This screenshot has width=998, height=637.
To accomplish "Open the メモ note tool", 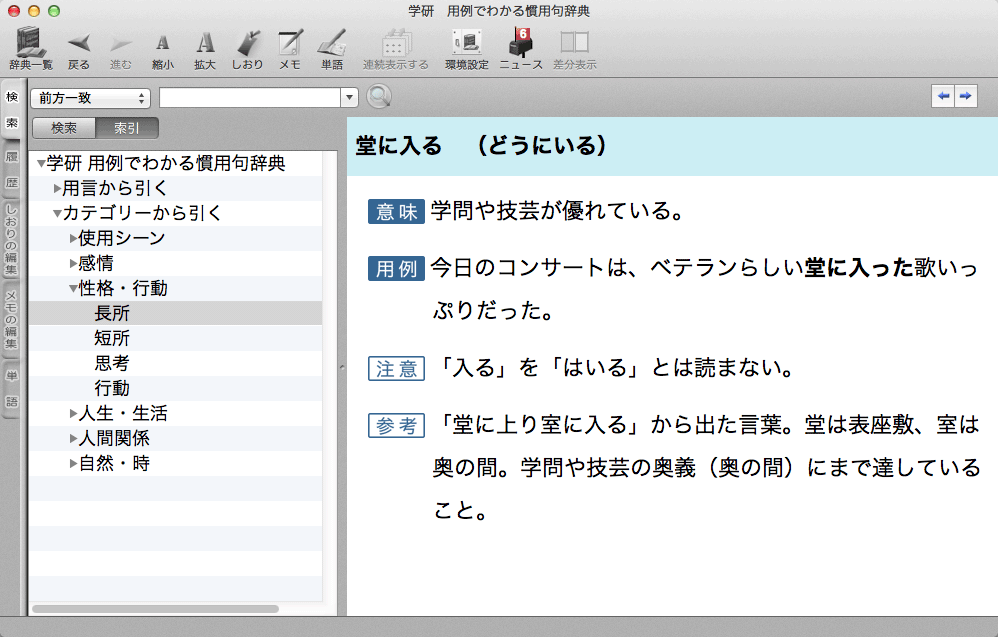I will click(290, 48).
